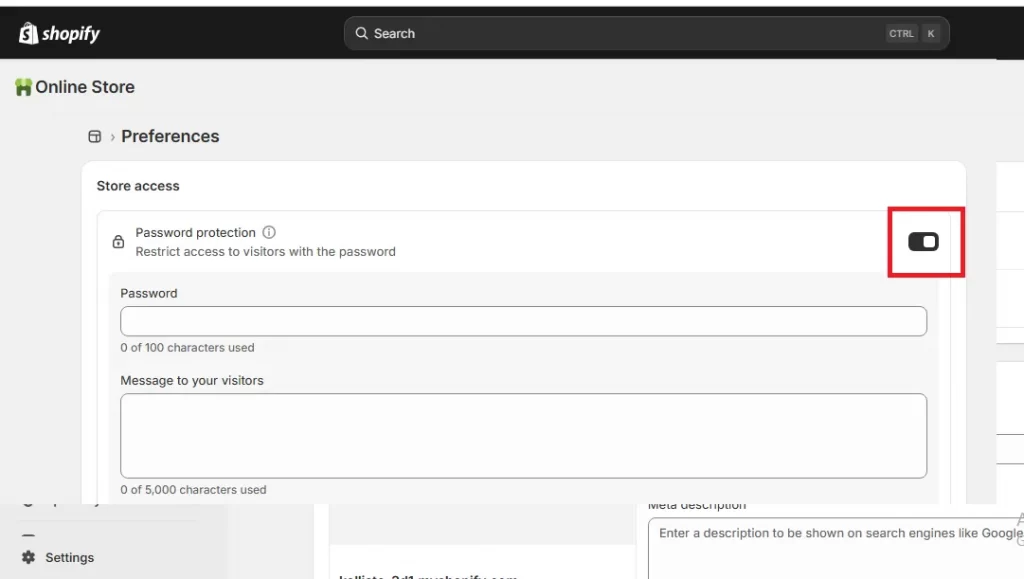Click the Message to your visitors textarea
Viewport: 1024px width, 579px height.
coord(522,435)
